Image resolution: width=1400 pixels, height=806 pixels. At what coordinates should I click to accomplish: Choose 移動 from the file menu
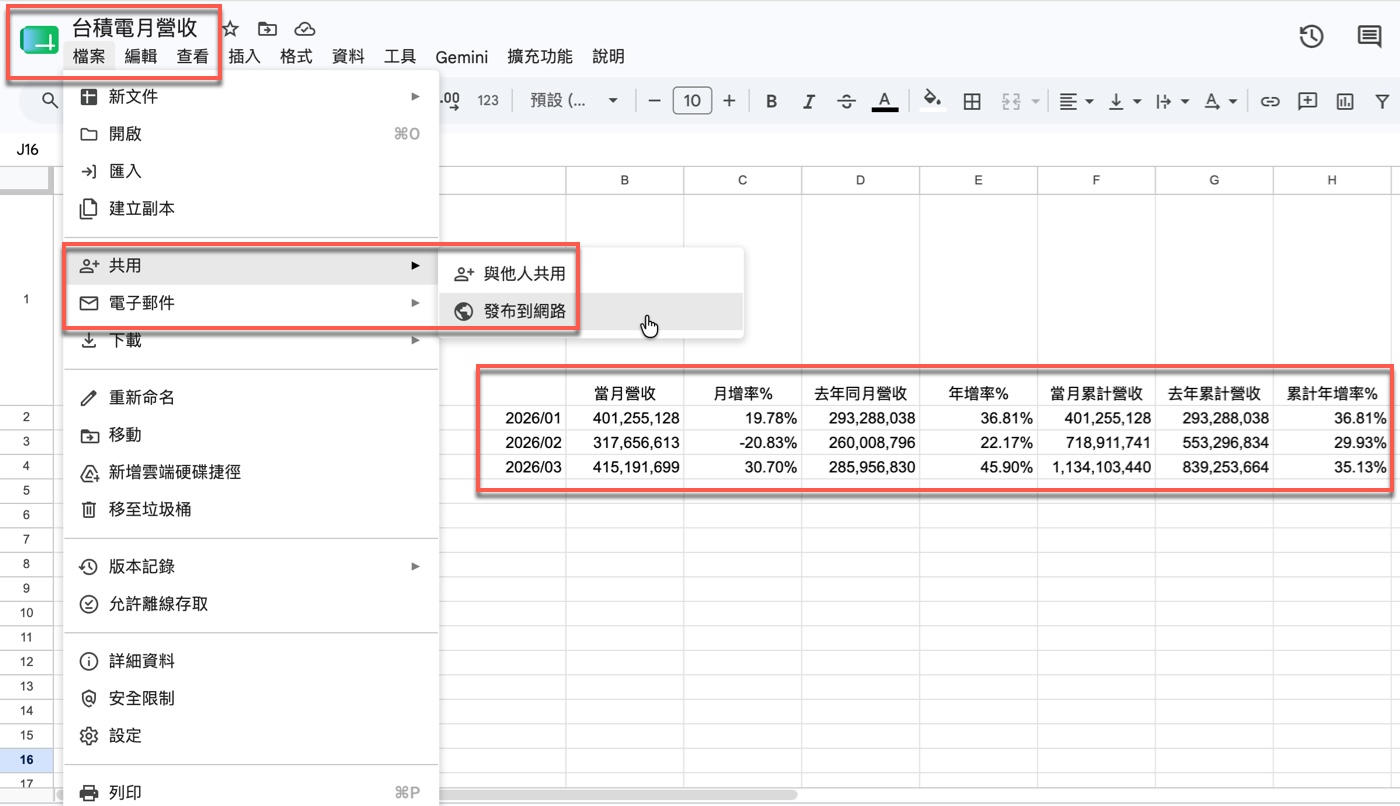pyautogui.click(x=251, y=435)
